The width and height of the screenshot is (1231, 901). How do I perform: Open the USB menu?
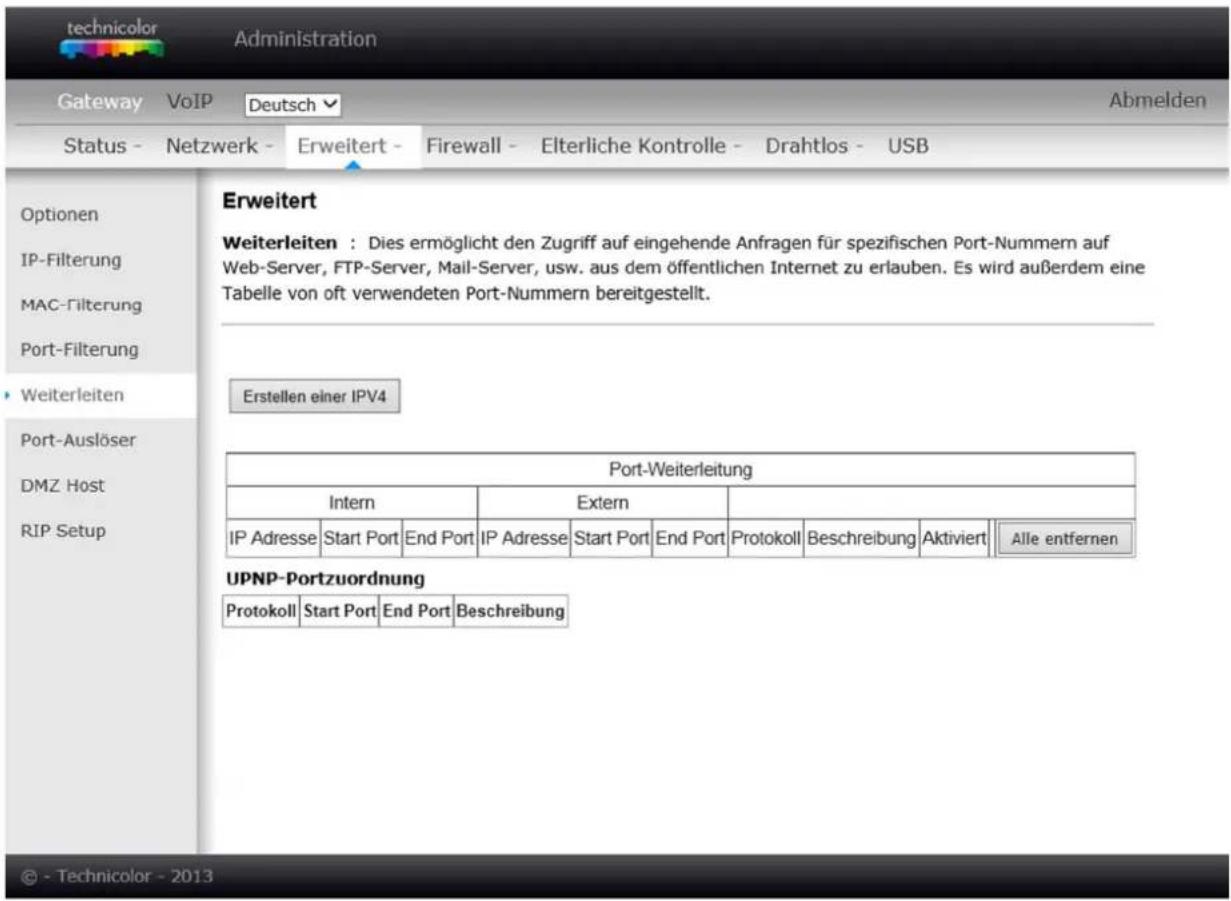point(908,146)
